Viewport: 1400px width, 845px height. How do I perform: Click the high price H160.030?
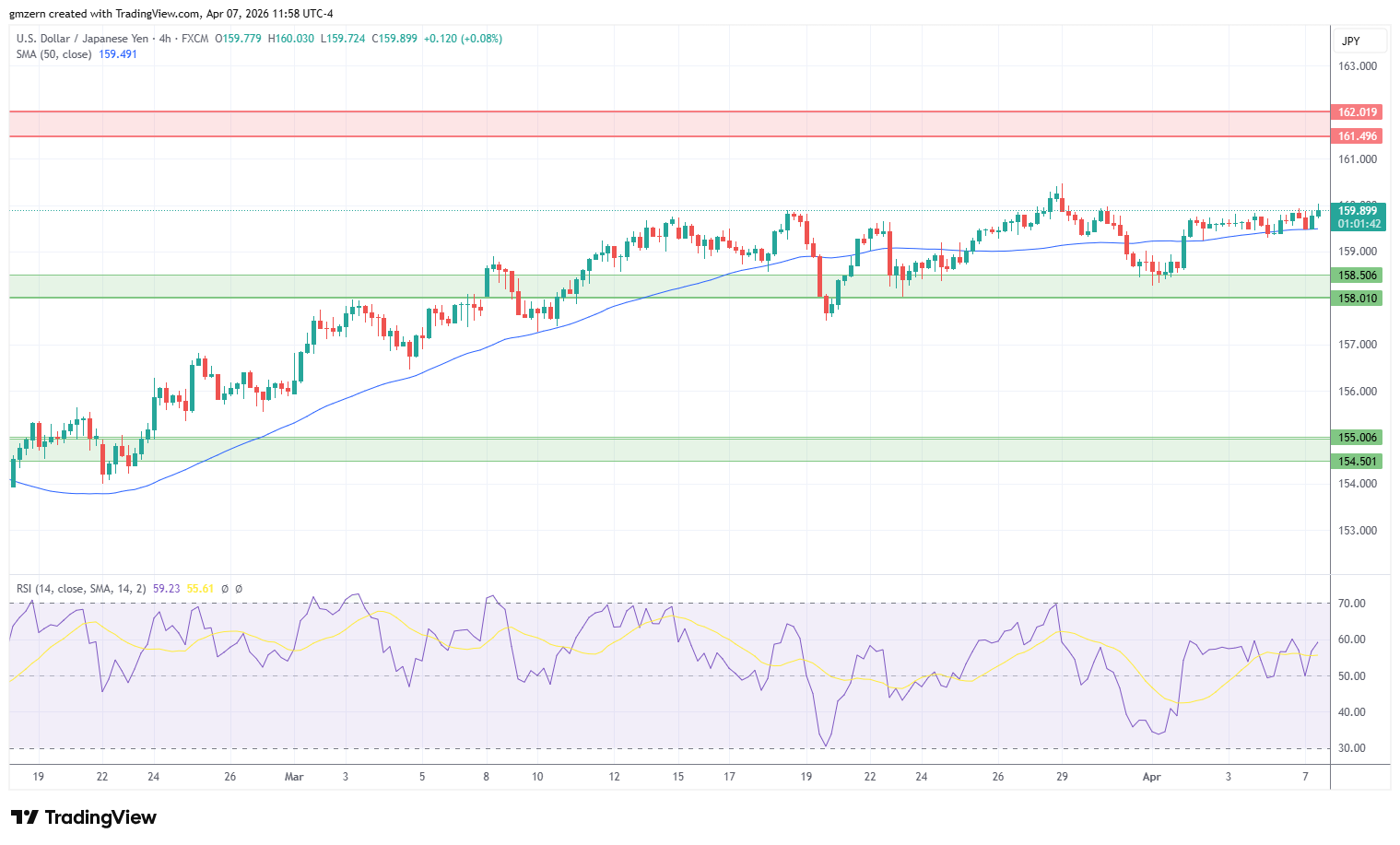[291, 39]
